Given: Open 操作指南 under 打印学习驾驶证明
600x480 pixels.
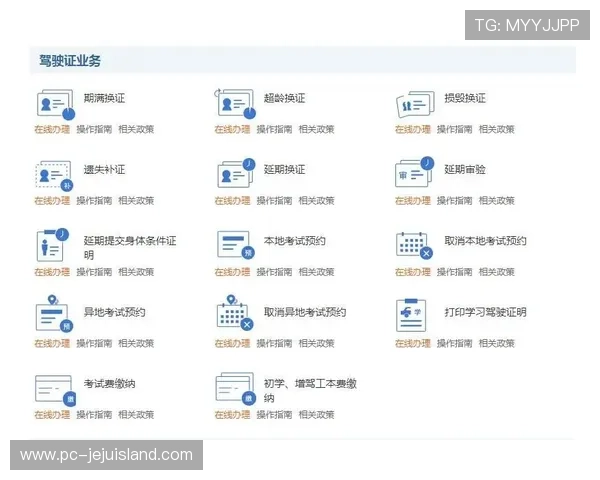Looking at the screenshot, I should tap(455, 343).
